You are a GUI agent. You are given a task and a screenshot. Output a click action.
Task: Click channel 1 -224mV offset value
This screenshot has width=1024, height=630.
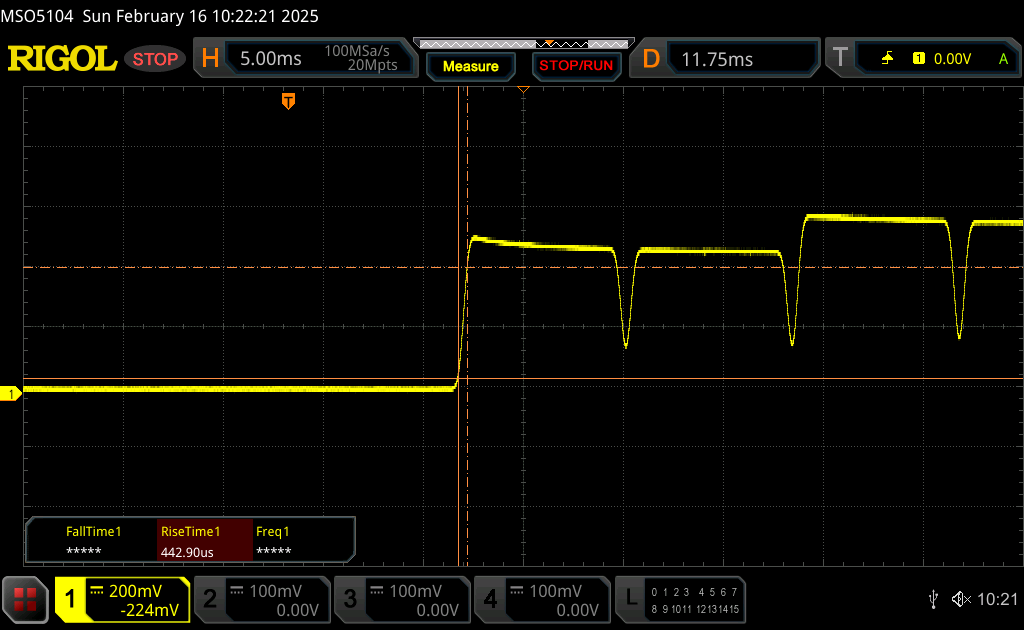[149, 610]
